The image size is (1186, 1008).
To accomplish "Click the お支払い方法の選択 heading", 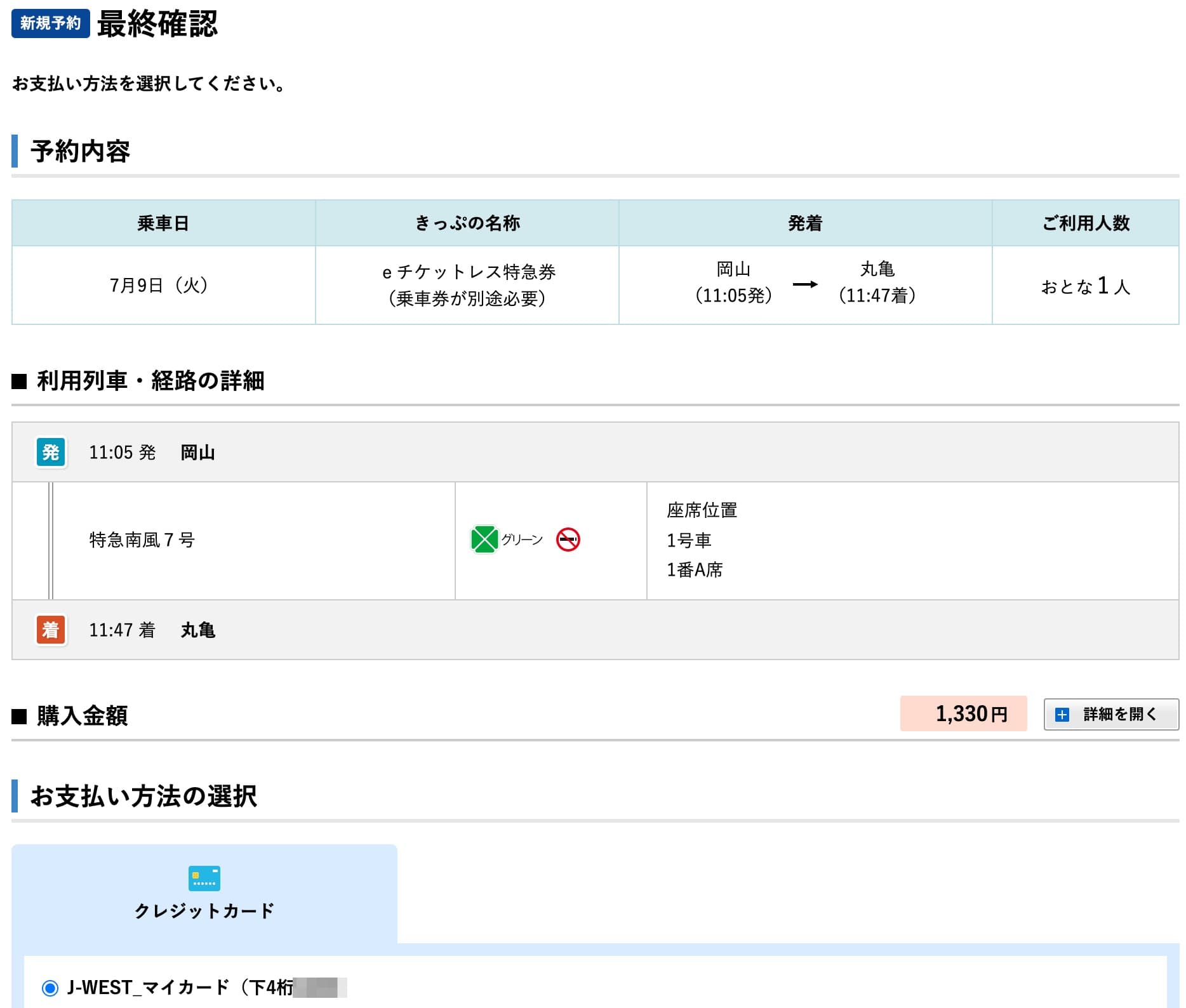I will tap(143, 796).
